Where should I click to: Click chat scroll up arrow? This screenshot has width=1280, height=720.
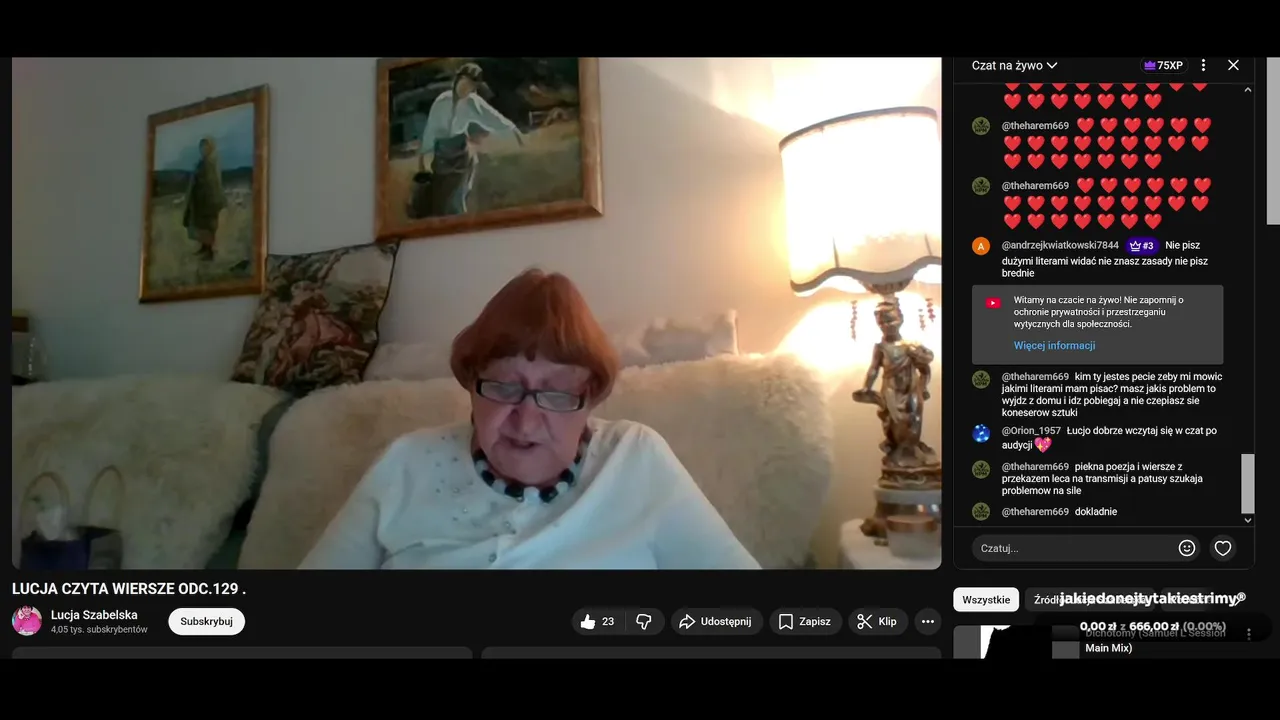coord(1247,90)
